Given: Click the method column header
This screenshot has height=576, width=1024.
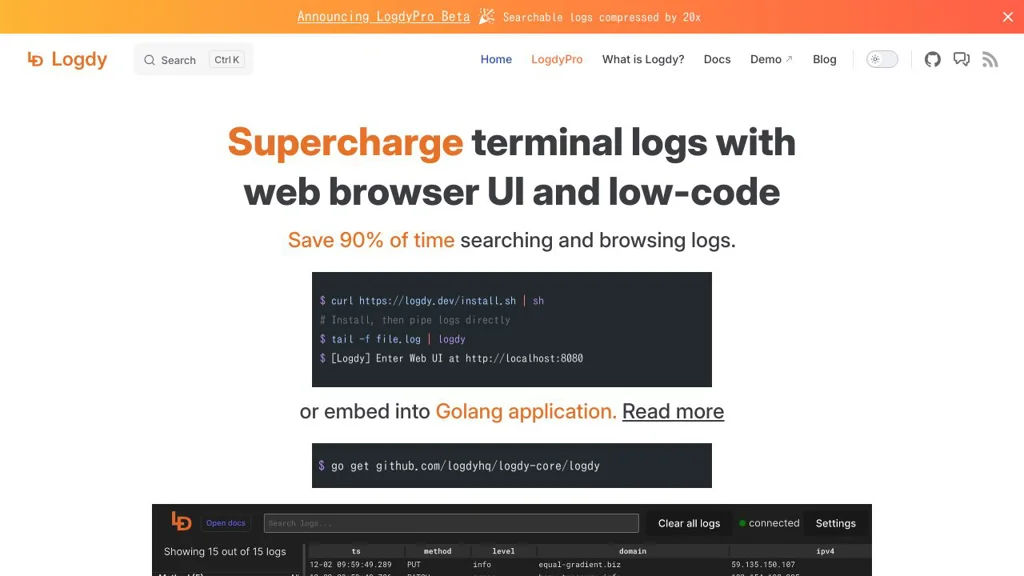Looking at the screenshot, I should click(x=438, y=551).
